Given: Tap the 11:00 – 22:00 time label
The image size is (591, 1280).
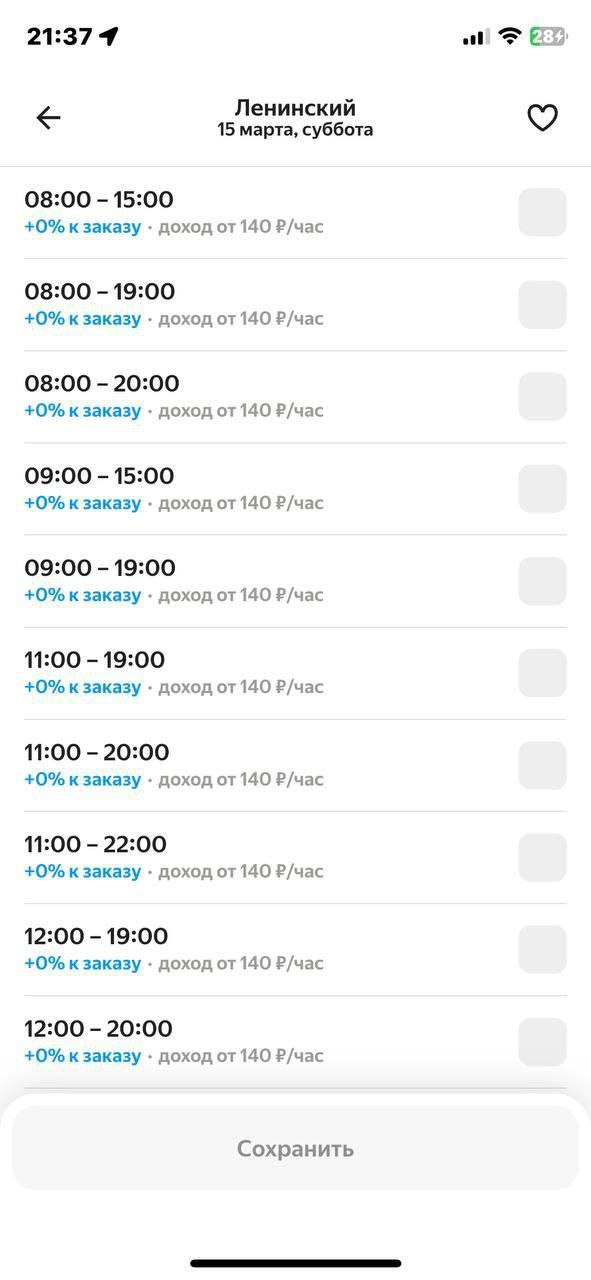Looking at the screenshot, I should point(95,844).
